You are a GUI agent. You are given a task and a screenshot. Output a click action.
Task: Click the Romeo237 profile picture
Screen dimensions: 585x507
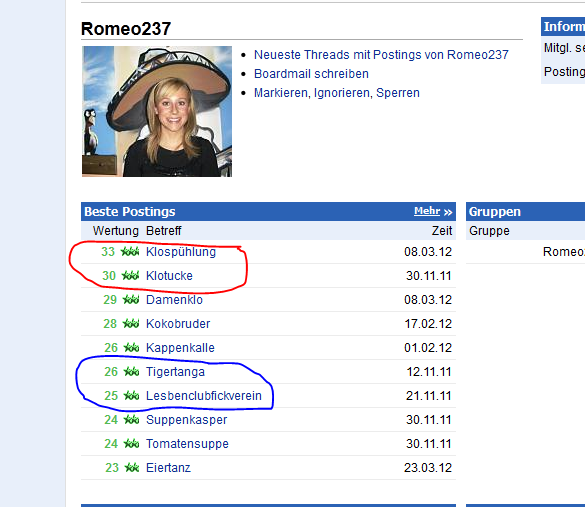point(157,111)
